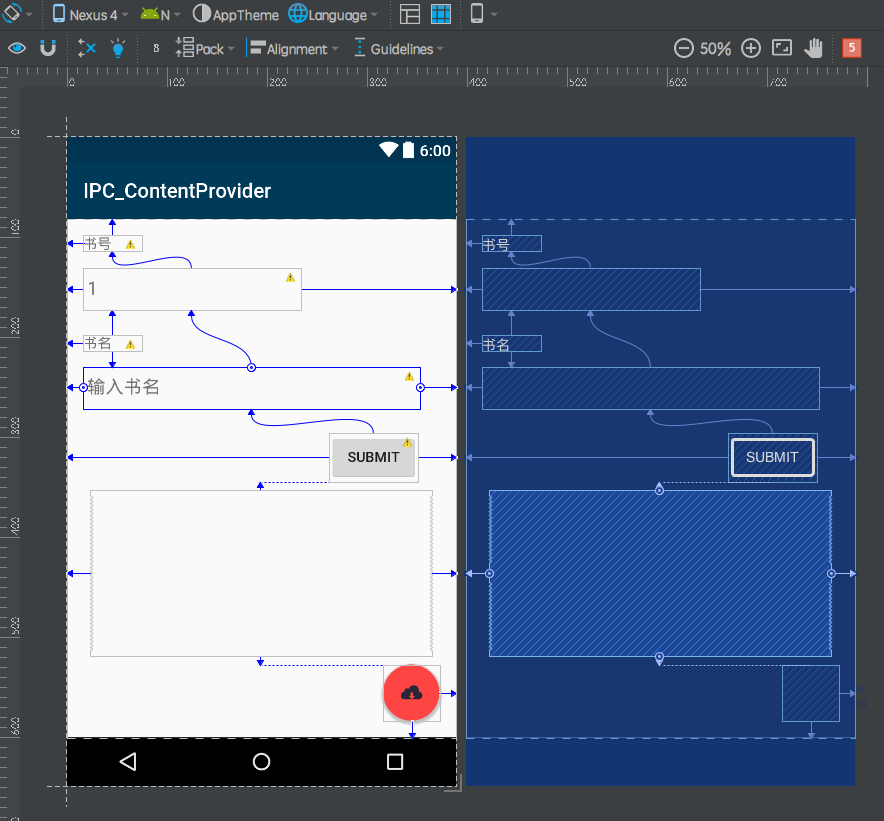884x821 pixels.
Task: Open the Pack dropdown
Action: 205,49
